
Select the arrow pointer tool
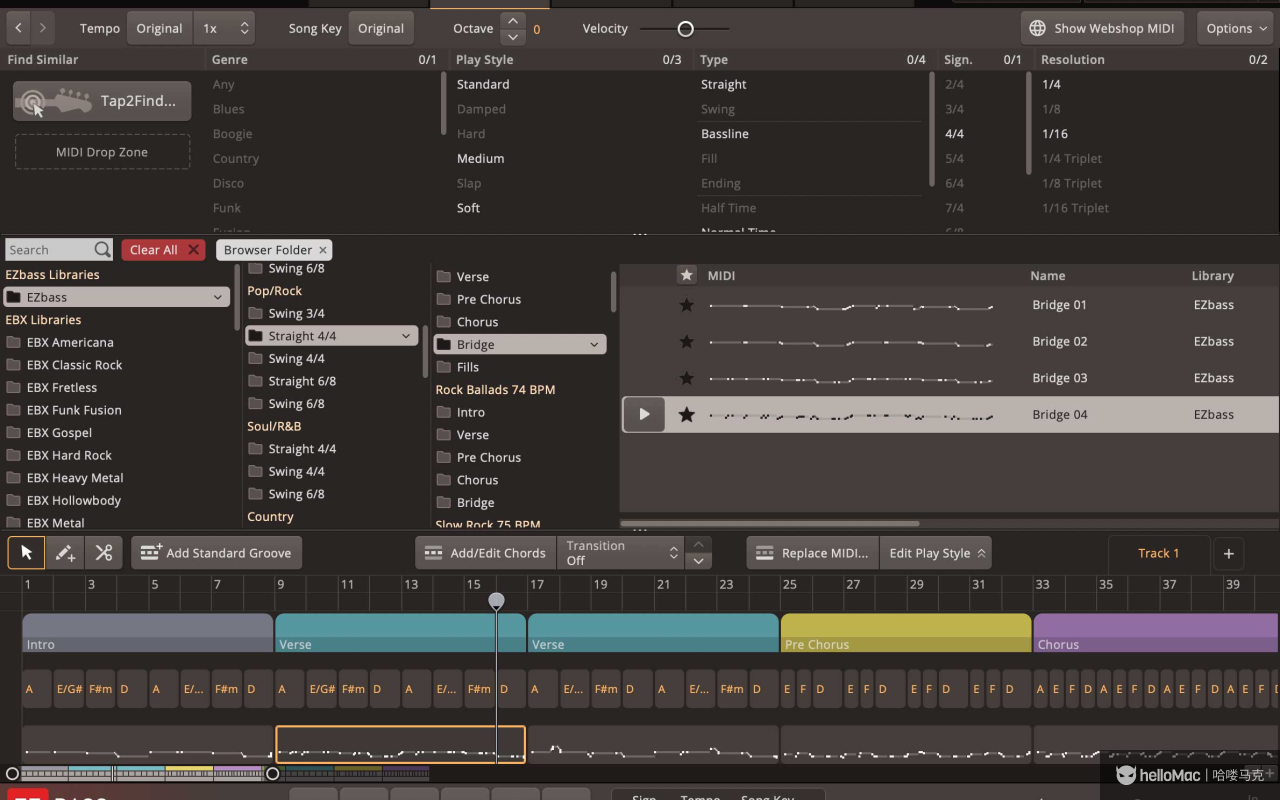point(26,553)
